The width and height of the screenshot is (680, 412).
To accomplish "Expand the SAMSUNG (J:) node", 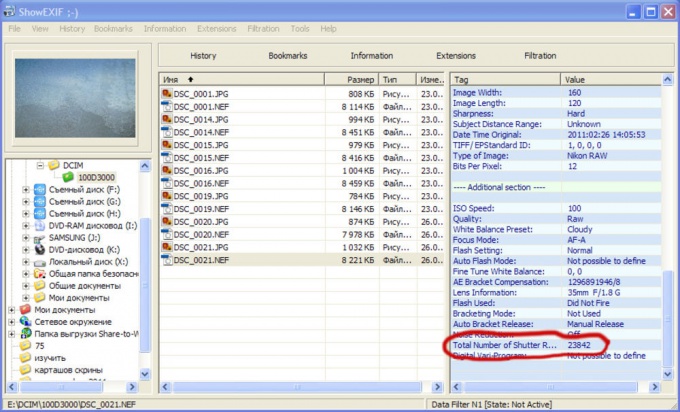I will (x=26, y=238).
